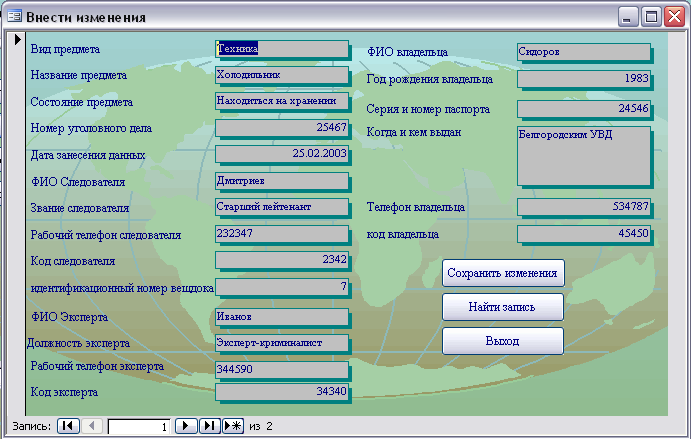691x439 pixels.
Task: Select ФИО Эксперта field Иванов
Action: pyautogui.click(x=282, y=316)
